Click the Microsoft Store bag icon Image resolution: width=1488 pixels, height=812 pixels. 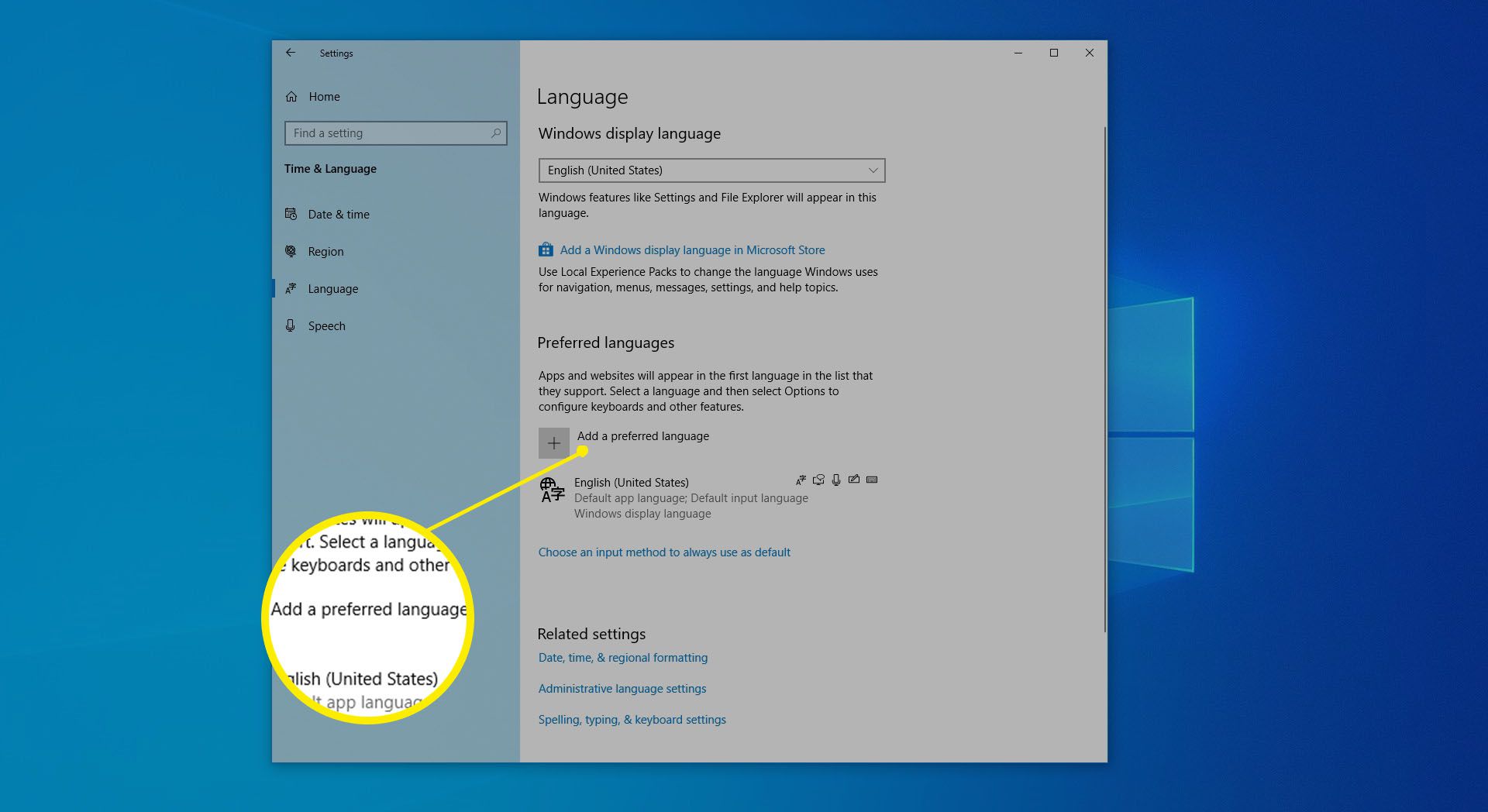[546, 249]
